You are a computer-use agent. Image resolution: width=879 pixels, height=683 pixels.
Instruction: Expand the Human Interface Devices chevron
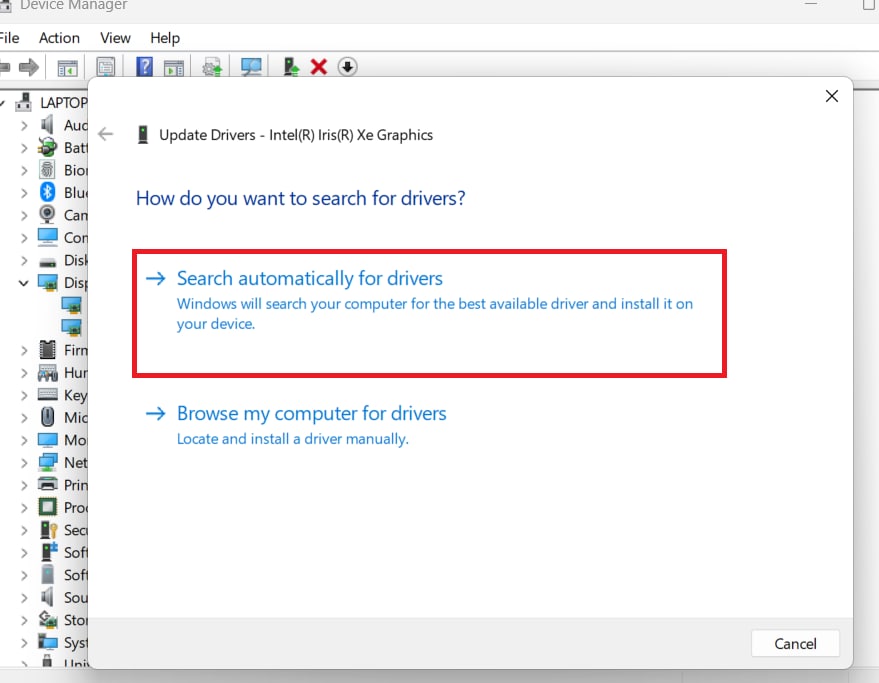[x=24, y=373]
